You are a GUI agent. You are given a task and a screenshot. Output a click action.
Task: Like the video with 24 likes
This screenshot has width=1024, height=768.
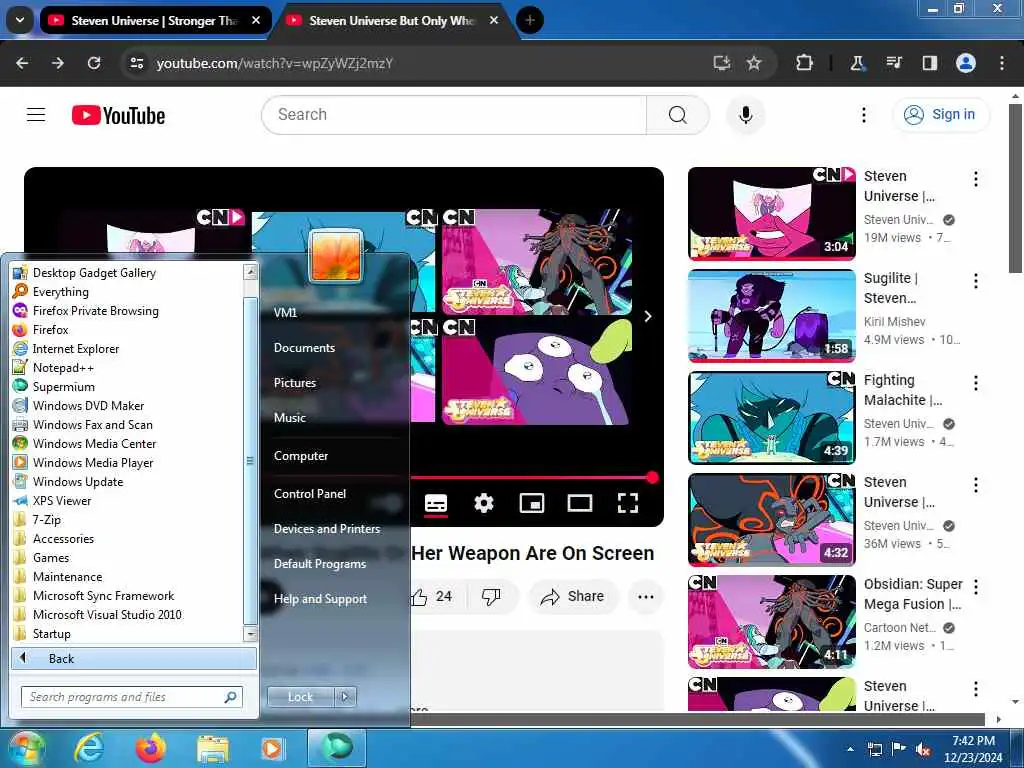[432, 596]
